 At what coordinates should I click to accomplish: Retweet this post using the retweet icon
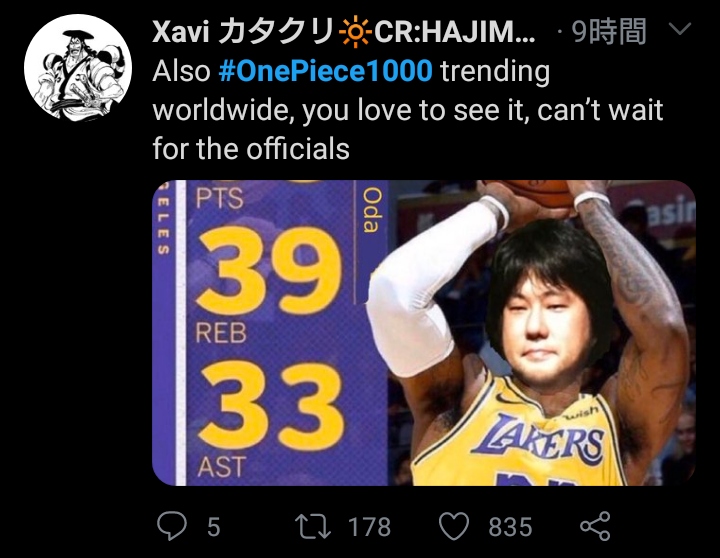[313, 526]
